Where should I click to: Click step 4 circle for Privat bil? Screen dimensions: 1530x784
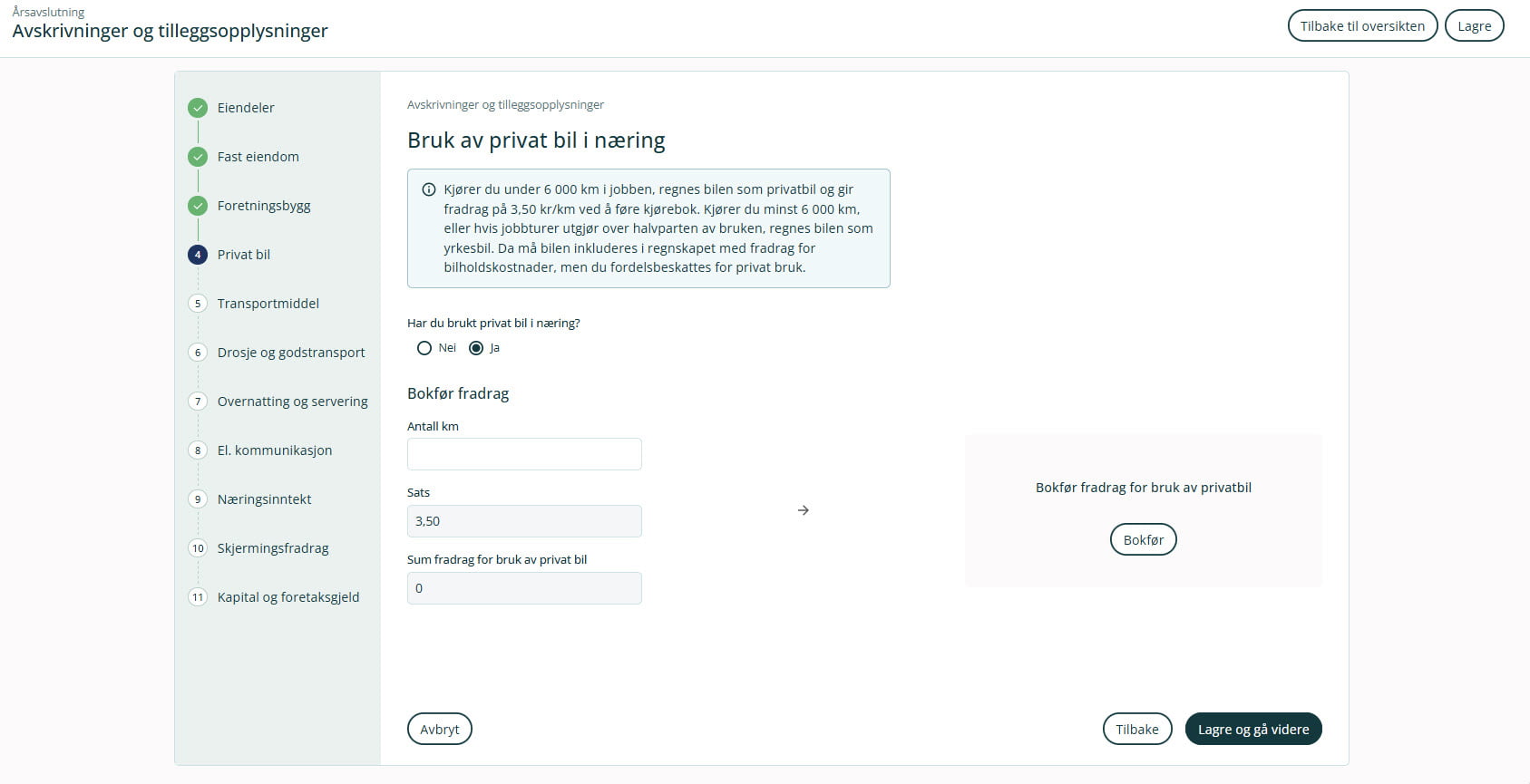click(x=198, y=255)
